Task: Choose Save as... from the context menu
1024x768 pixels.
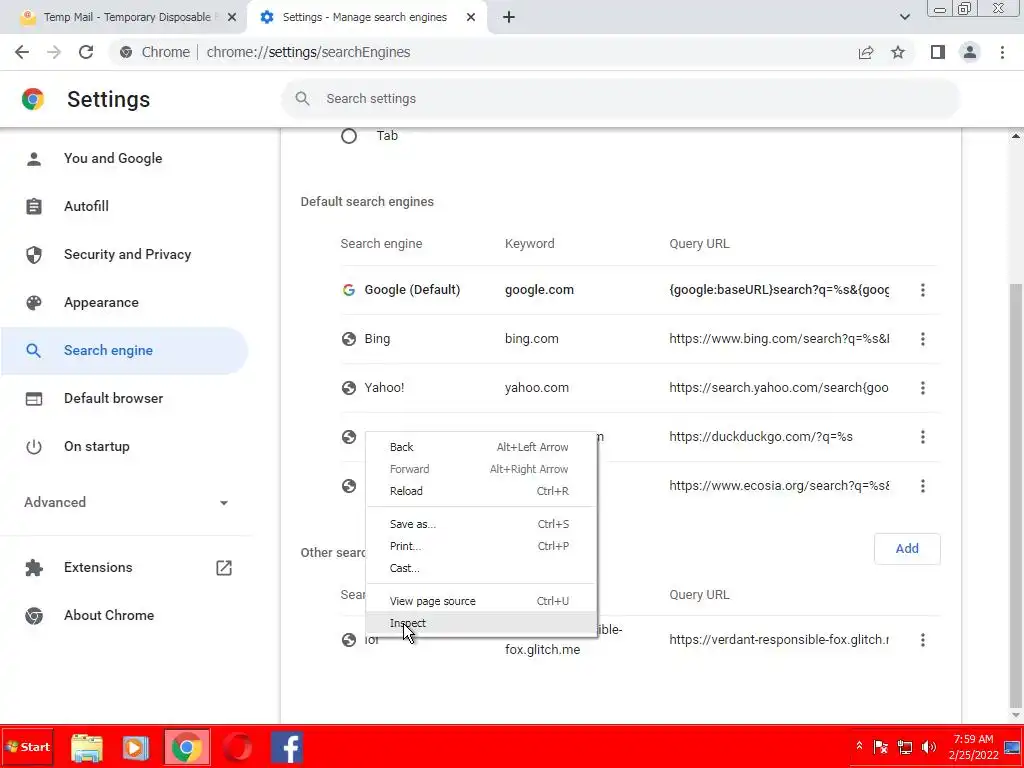Action: click(481, 524)
